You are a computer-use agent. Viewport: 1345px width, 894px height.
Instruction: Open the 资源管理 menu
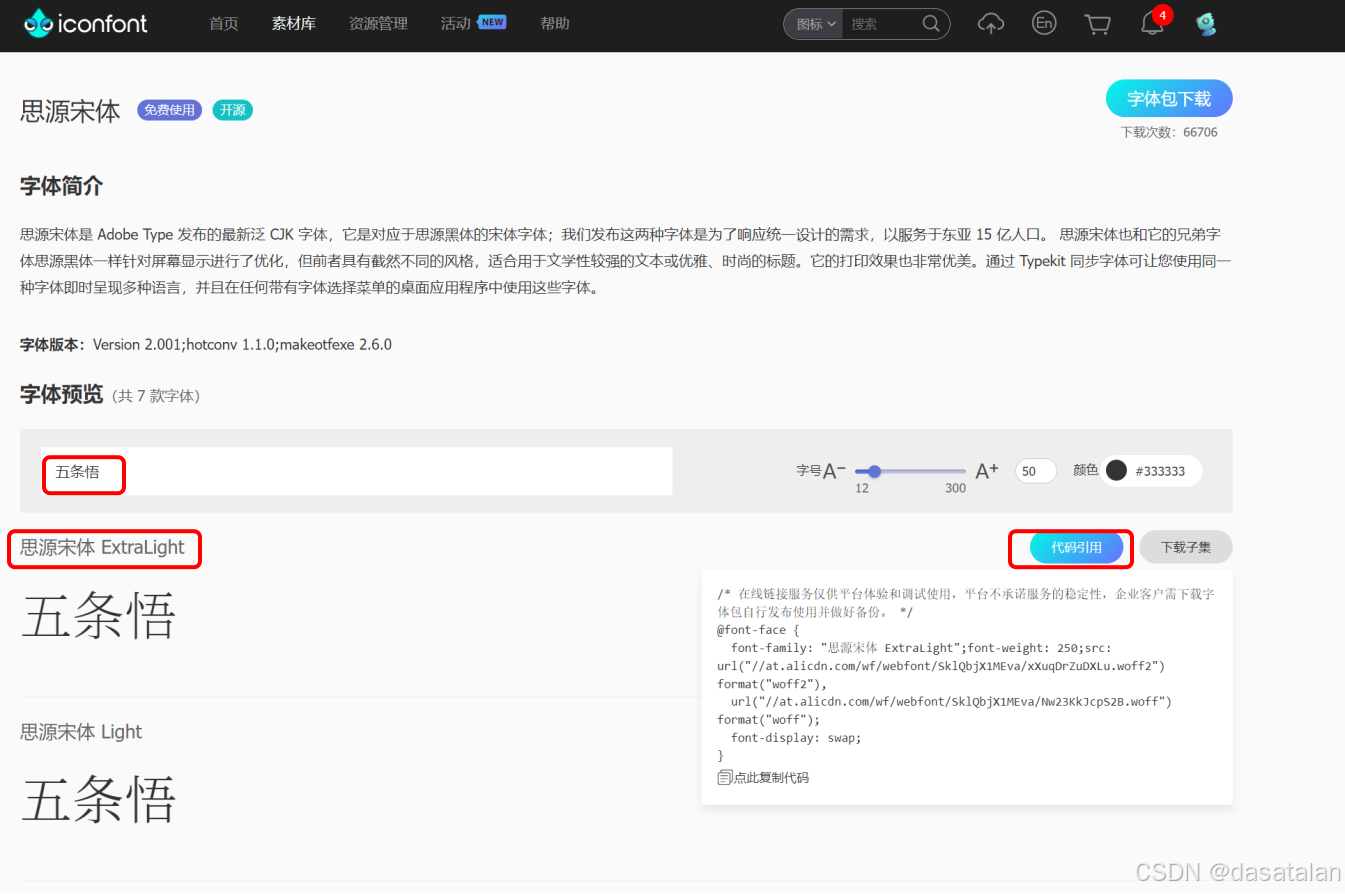tap(378, 23)
